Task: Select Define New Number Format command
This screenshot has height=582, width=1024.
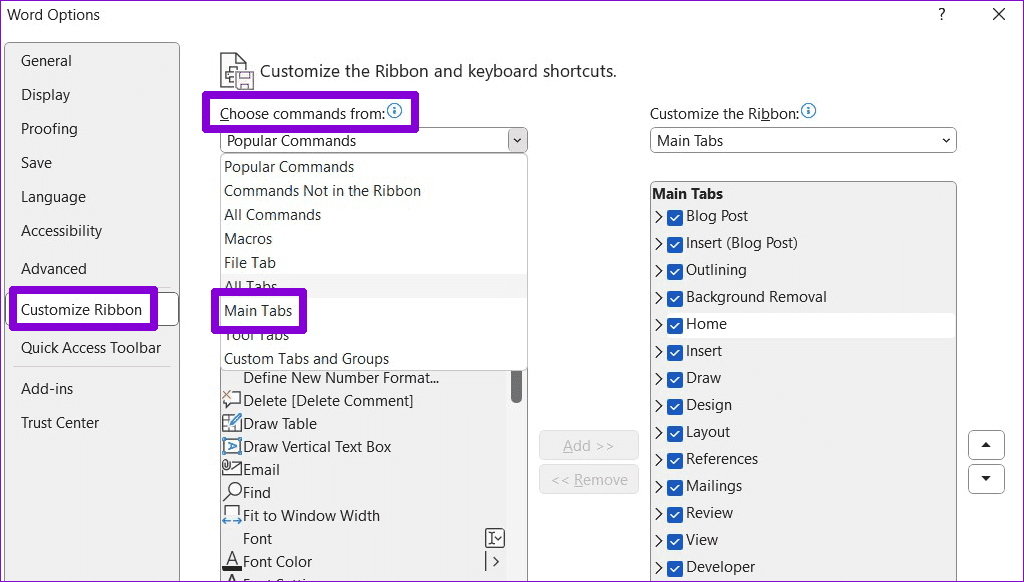Action: 364,378
